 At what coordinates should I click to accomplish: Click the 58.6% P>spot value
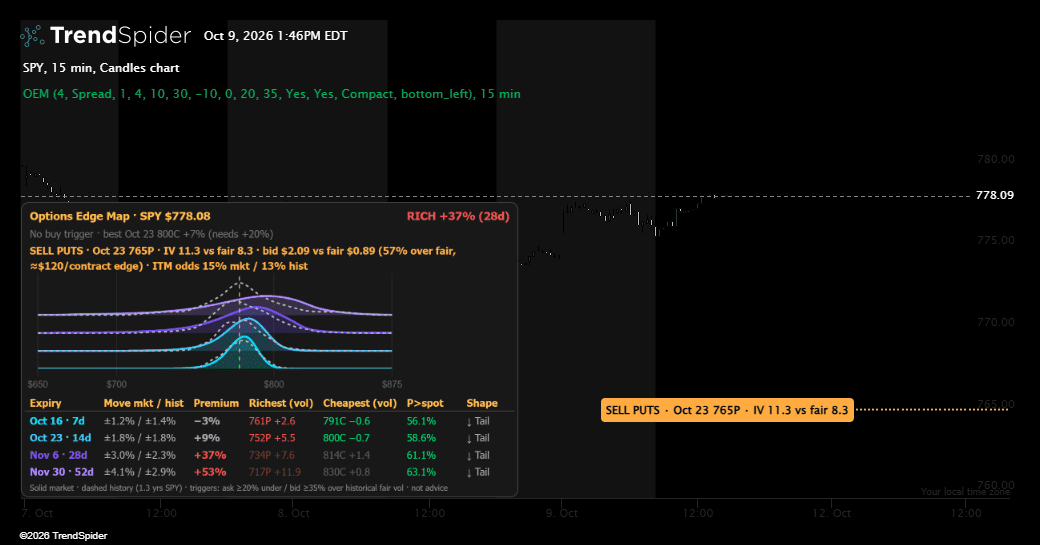point(421,438)
